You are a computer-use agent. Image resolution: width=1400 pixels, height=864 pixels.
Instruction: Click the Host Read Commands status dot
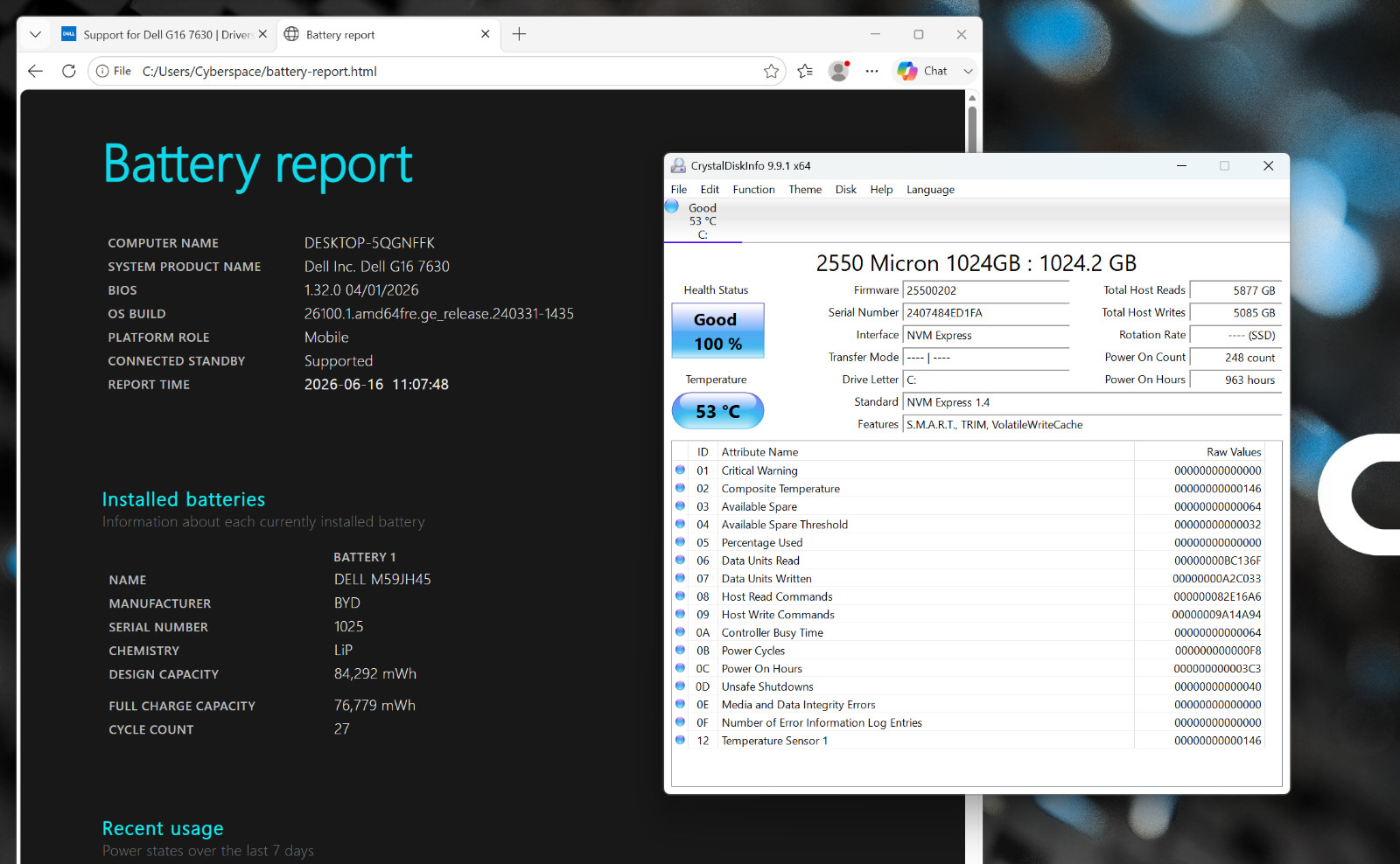point(681,596)
